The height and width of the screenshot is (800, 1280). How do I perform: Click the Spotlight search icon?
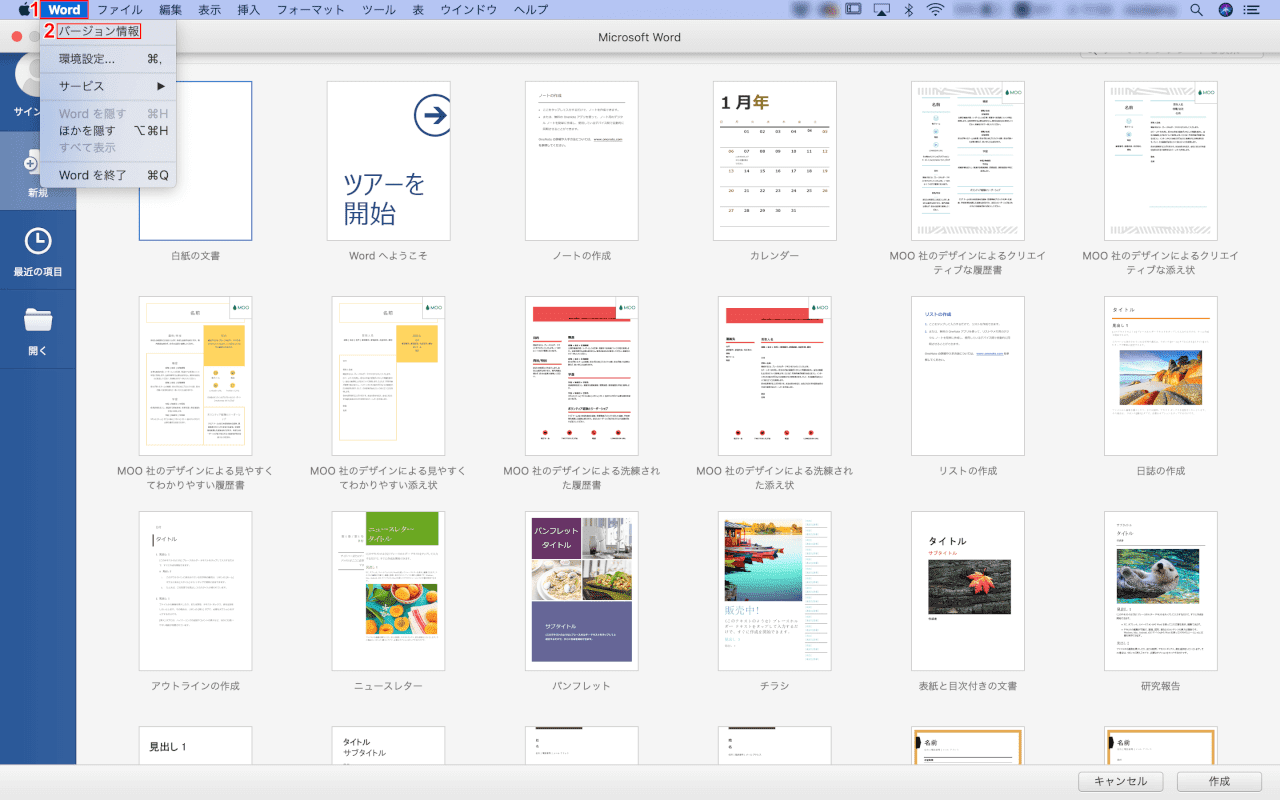click(1197, 9)
